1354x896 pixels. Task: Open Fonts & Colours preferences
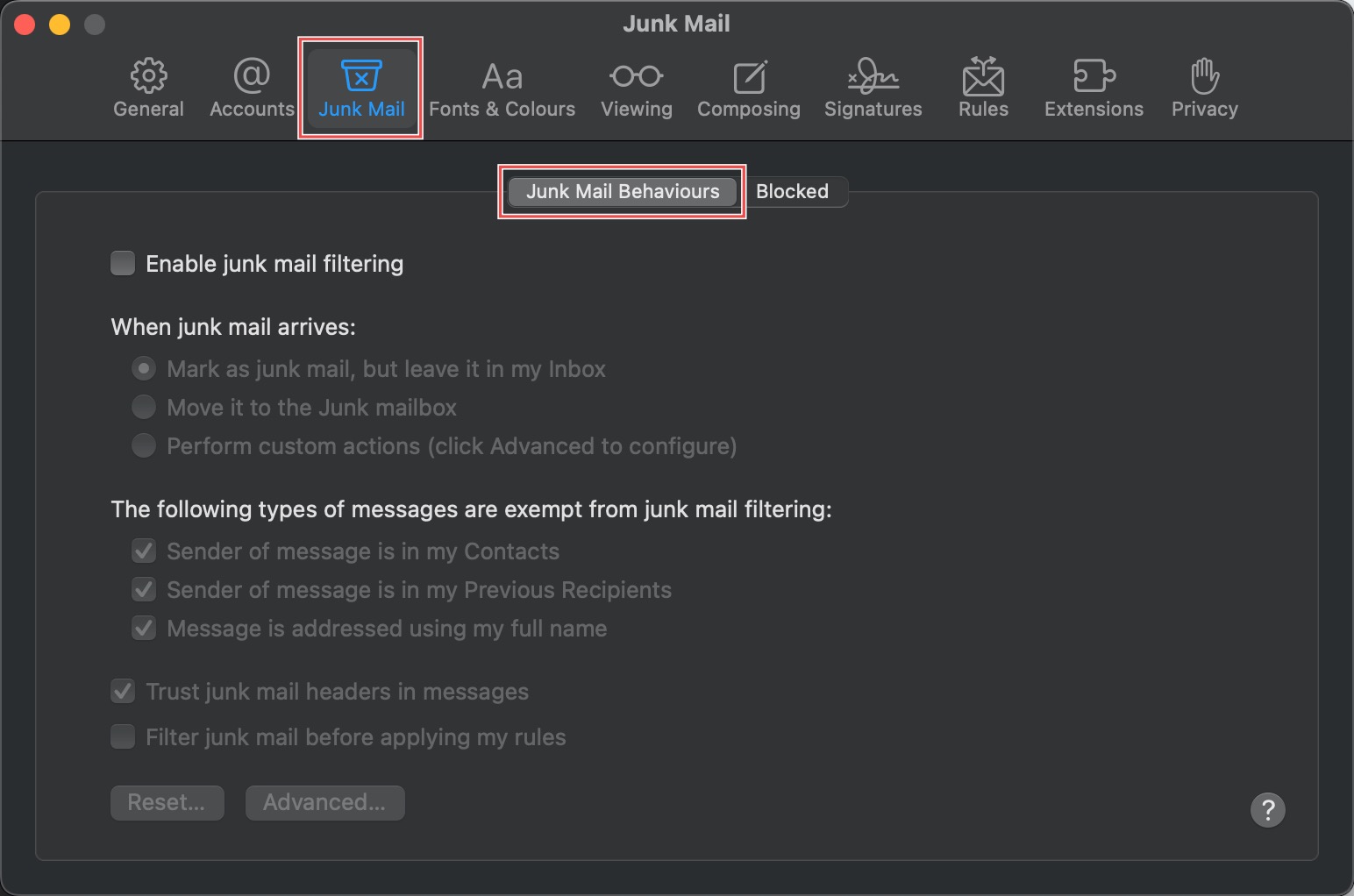click(502, 88)
